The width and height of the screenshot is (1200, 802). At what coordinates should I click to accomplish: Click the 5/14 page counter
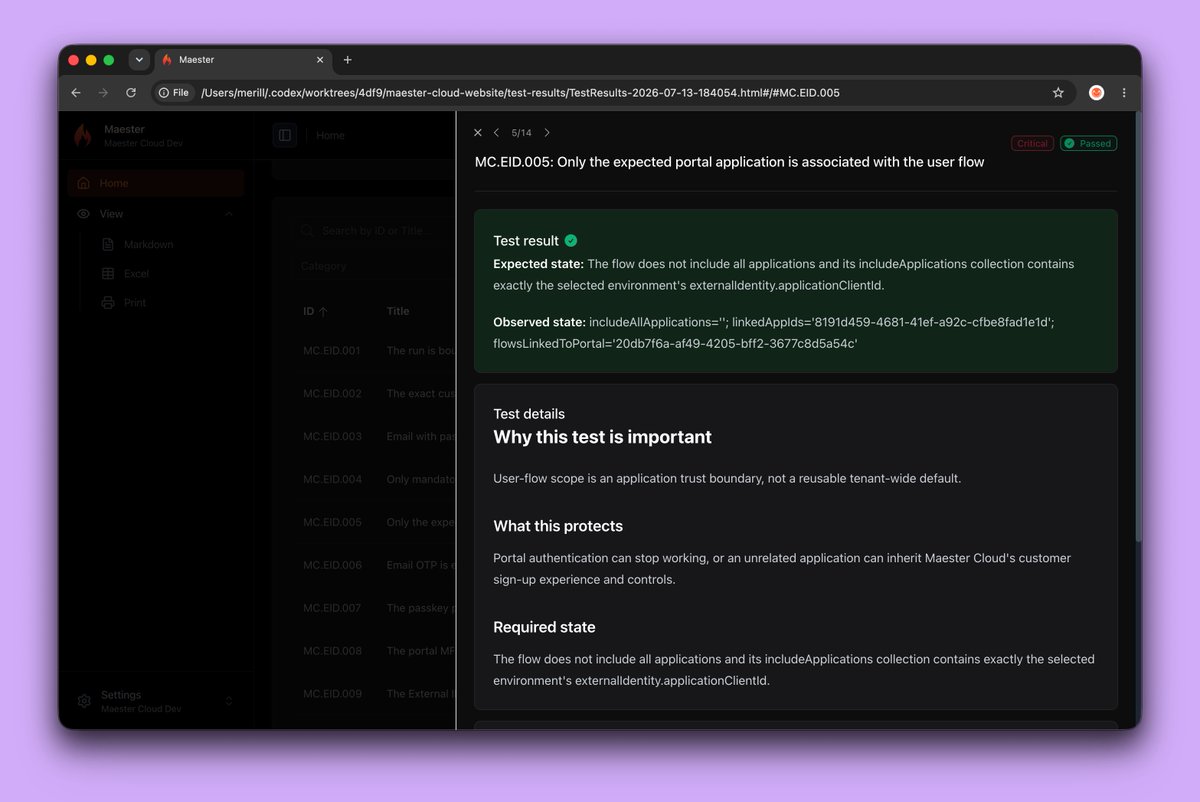click(522, 133)
